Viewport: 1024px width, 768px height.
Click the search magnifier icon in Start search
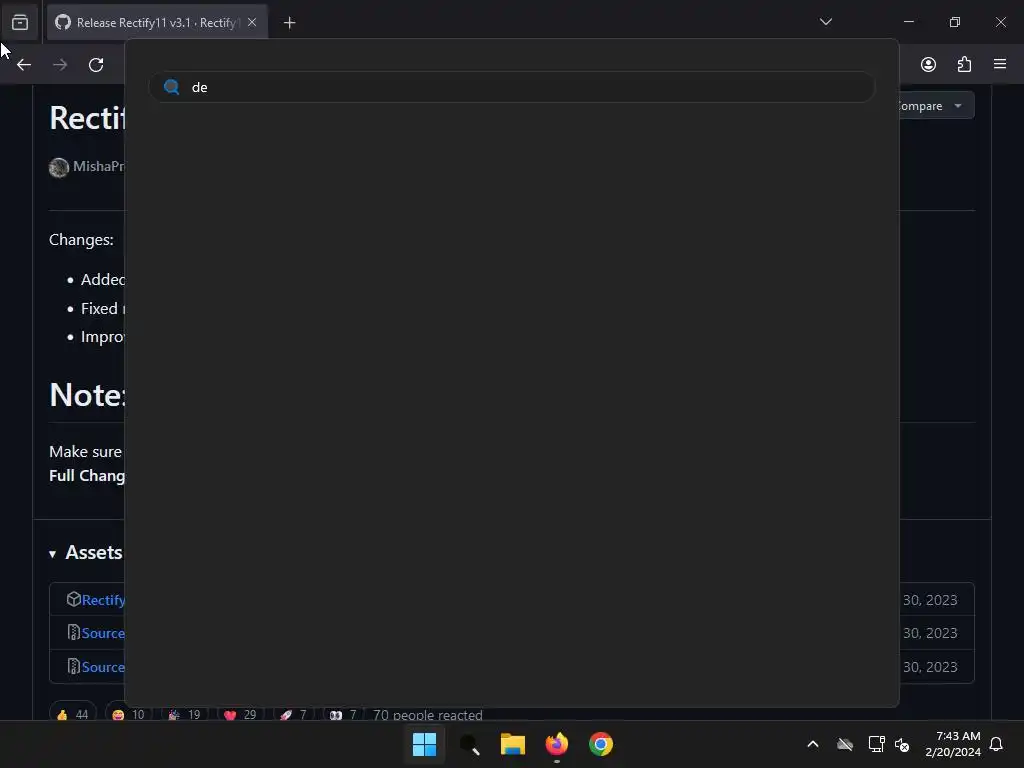pyautogui.click(x=172, y=87)
